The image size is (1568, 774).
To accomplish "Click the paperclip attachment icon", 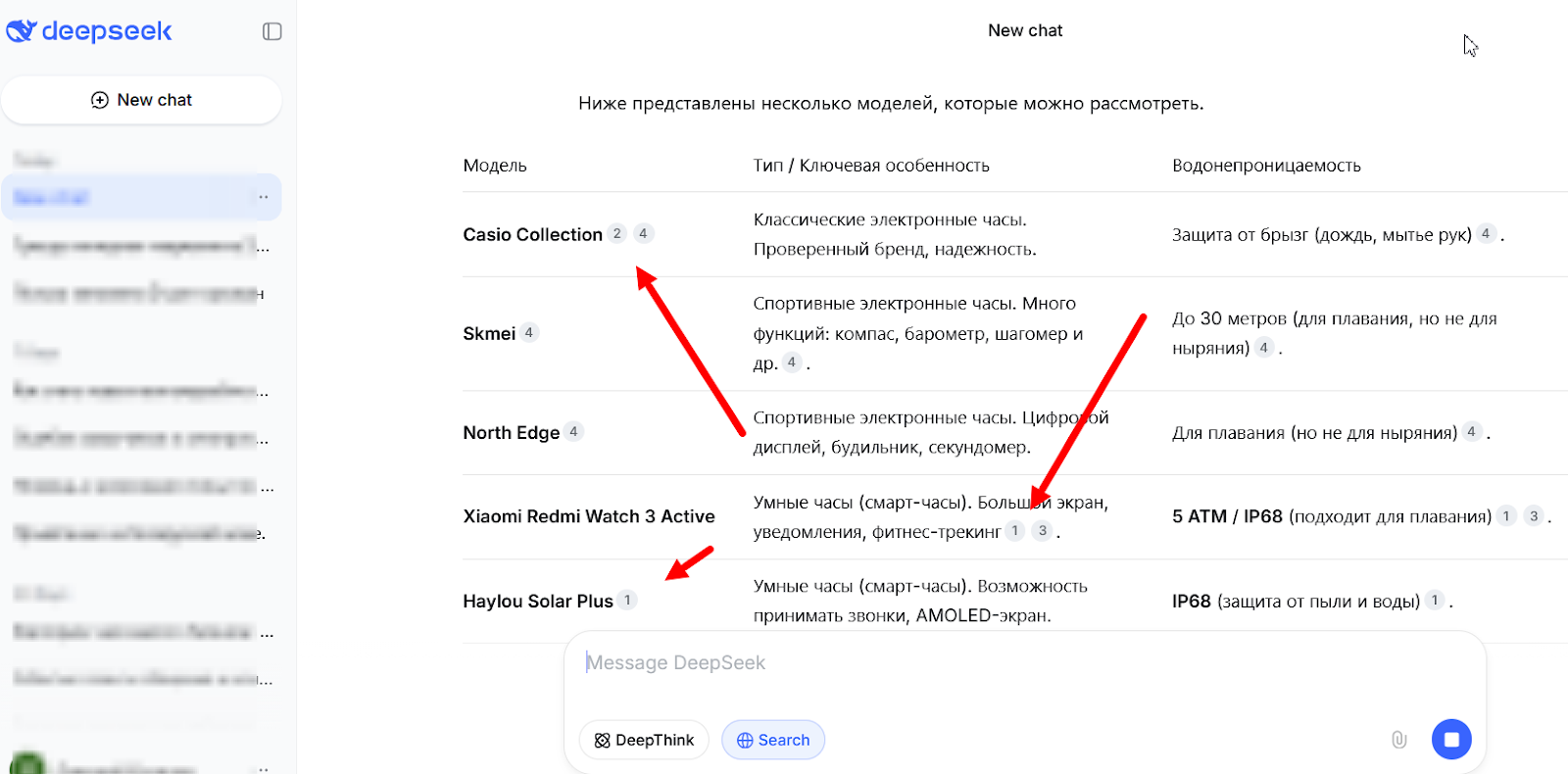I will (1398, 740).
